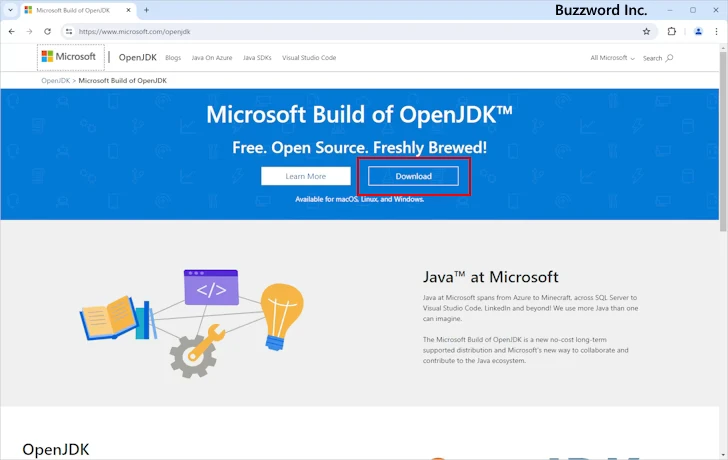Screen dimensions: 728x460
Task: Bookmark this page with the star icon
Action: click(646, 32)
